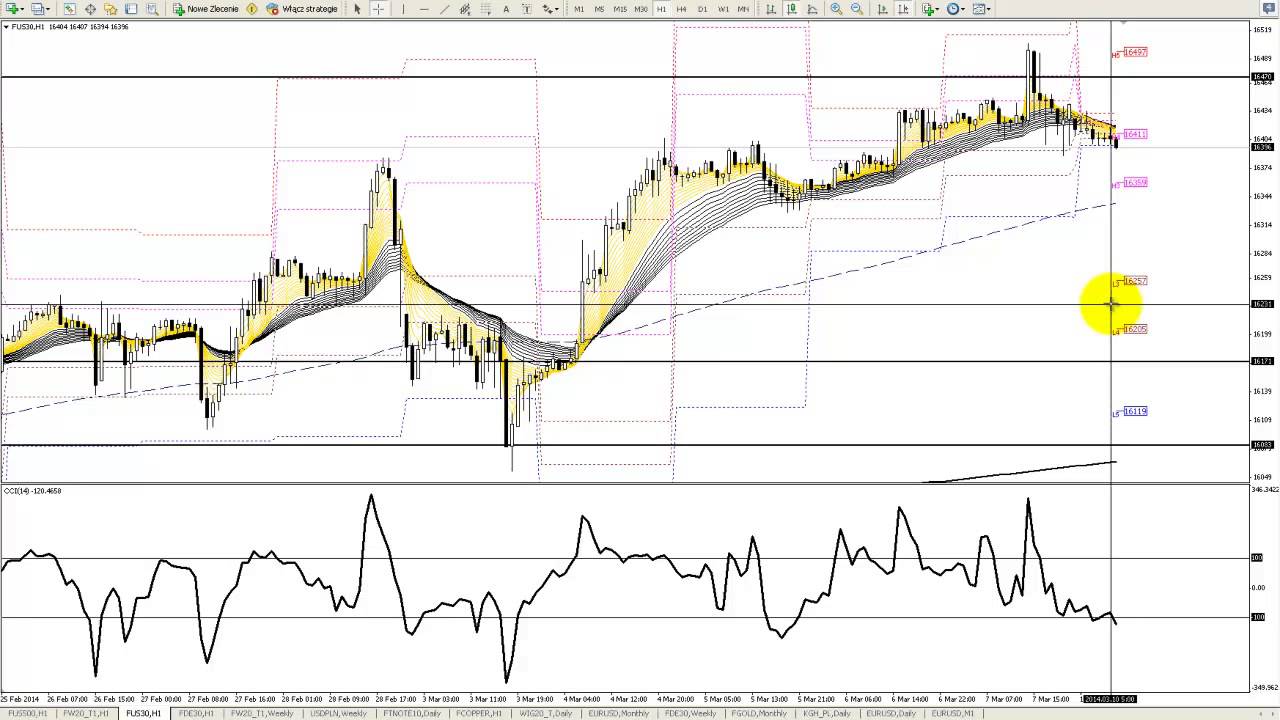Open the FDE30,H1 chart tab

pos(197,713)
